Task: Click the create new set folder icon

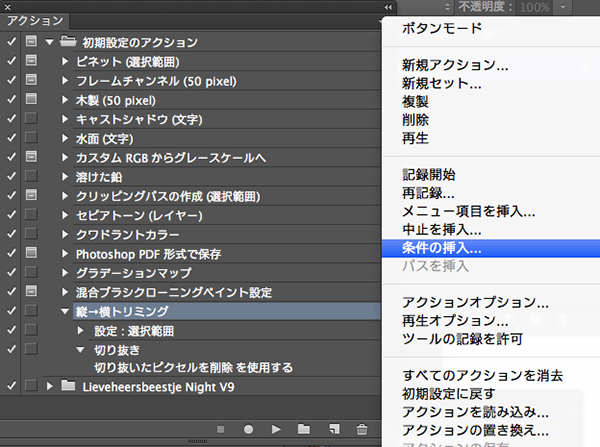Action: tap(305, 429)
